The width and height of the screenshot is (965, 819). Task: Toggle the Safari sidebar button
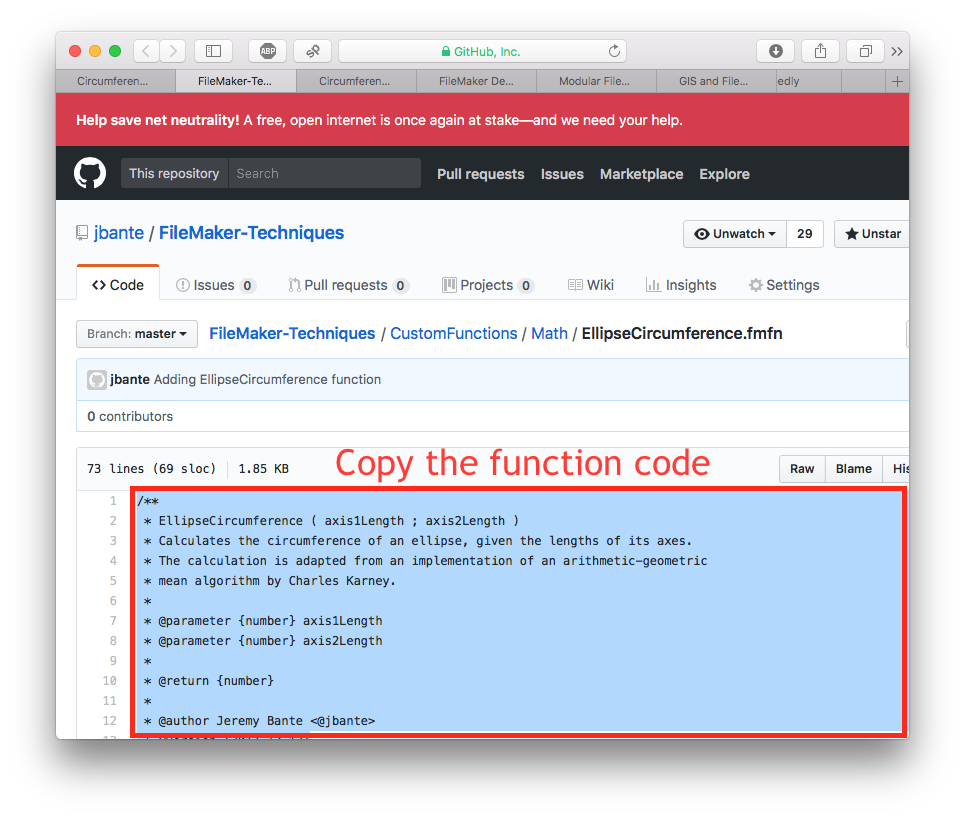coord(214,51)
